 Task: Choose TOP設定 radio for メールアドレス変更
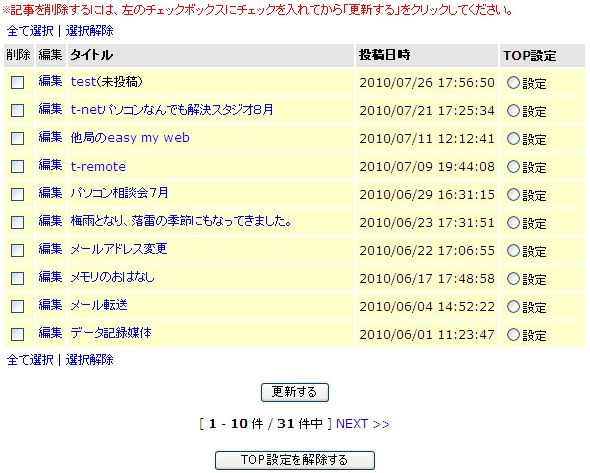pos(513,251)
